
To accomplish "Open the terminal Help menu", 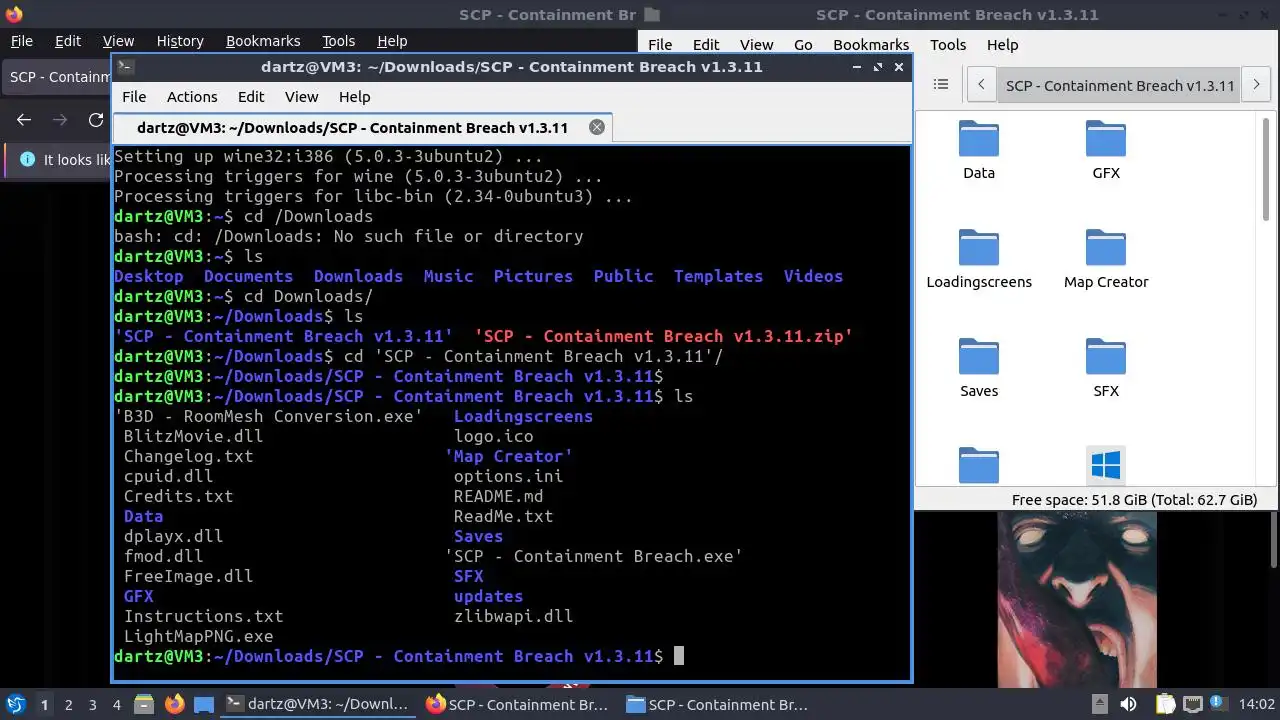I will (354, 97).
